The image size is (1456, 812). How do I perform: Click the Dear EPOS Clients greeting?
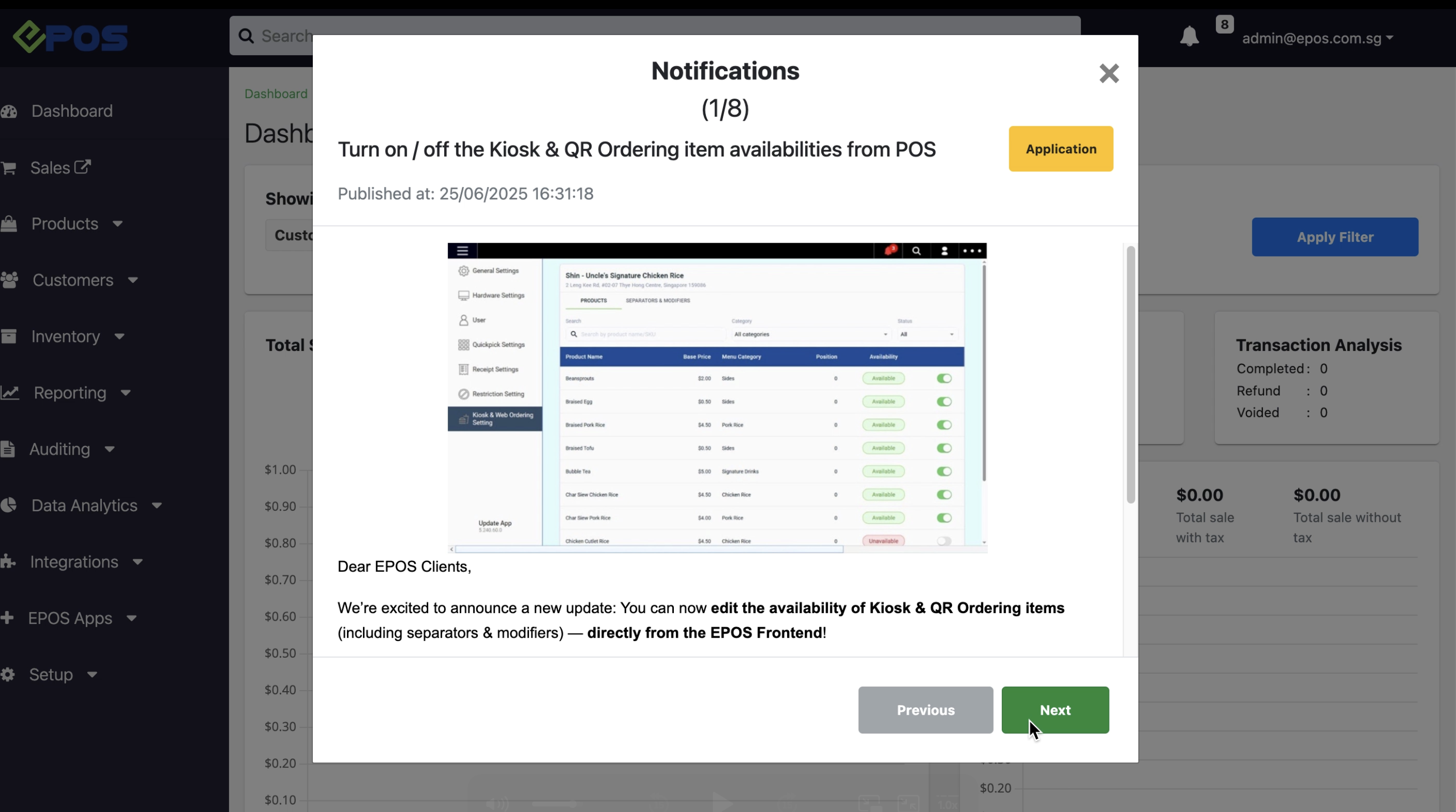404,567
